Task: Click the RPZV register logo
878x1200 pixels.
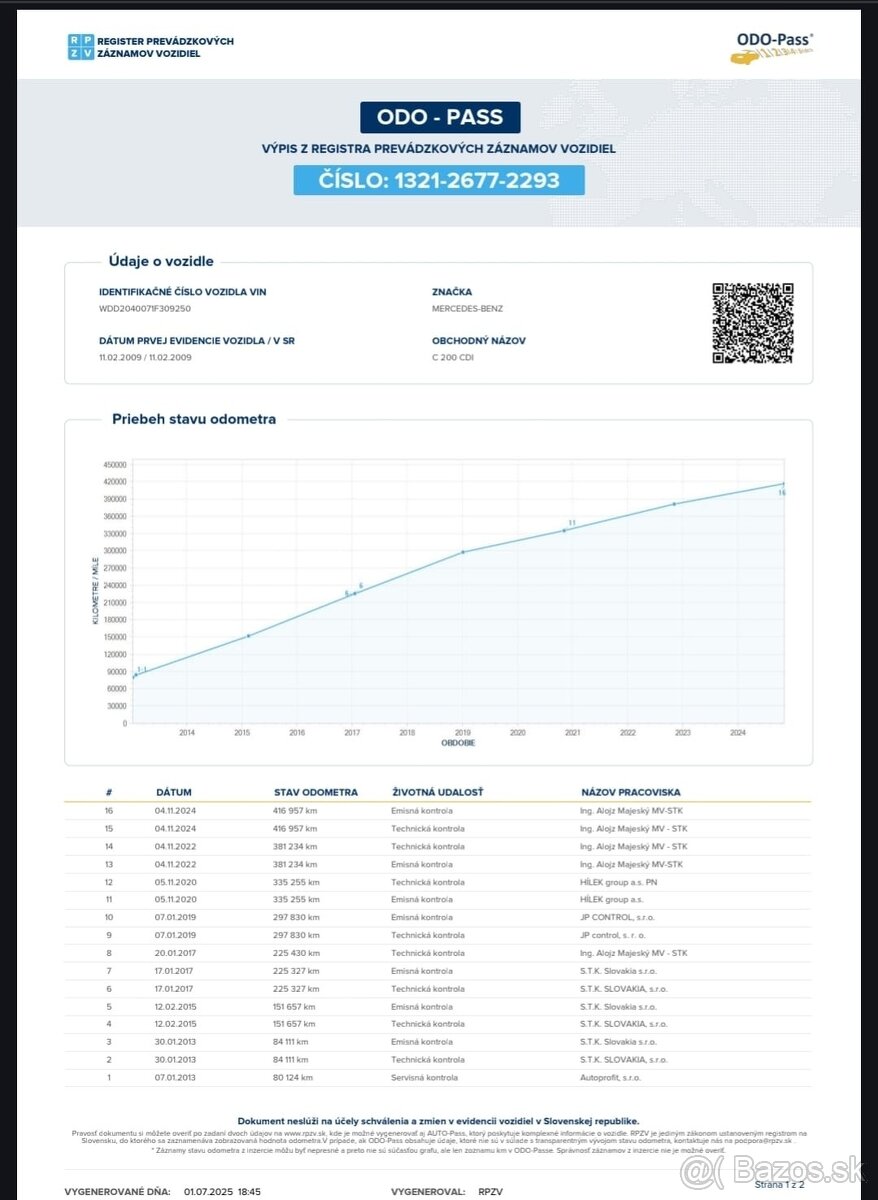Action: [81, 46]
